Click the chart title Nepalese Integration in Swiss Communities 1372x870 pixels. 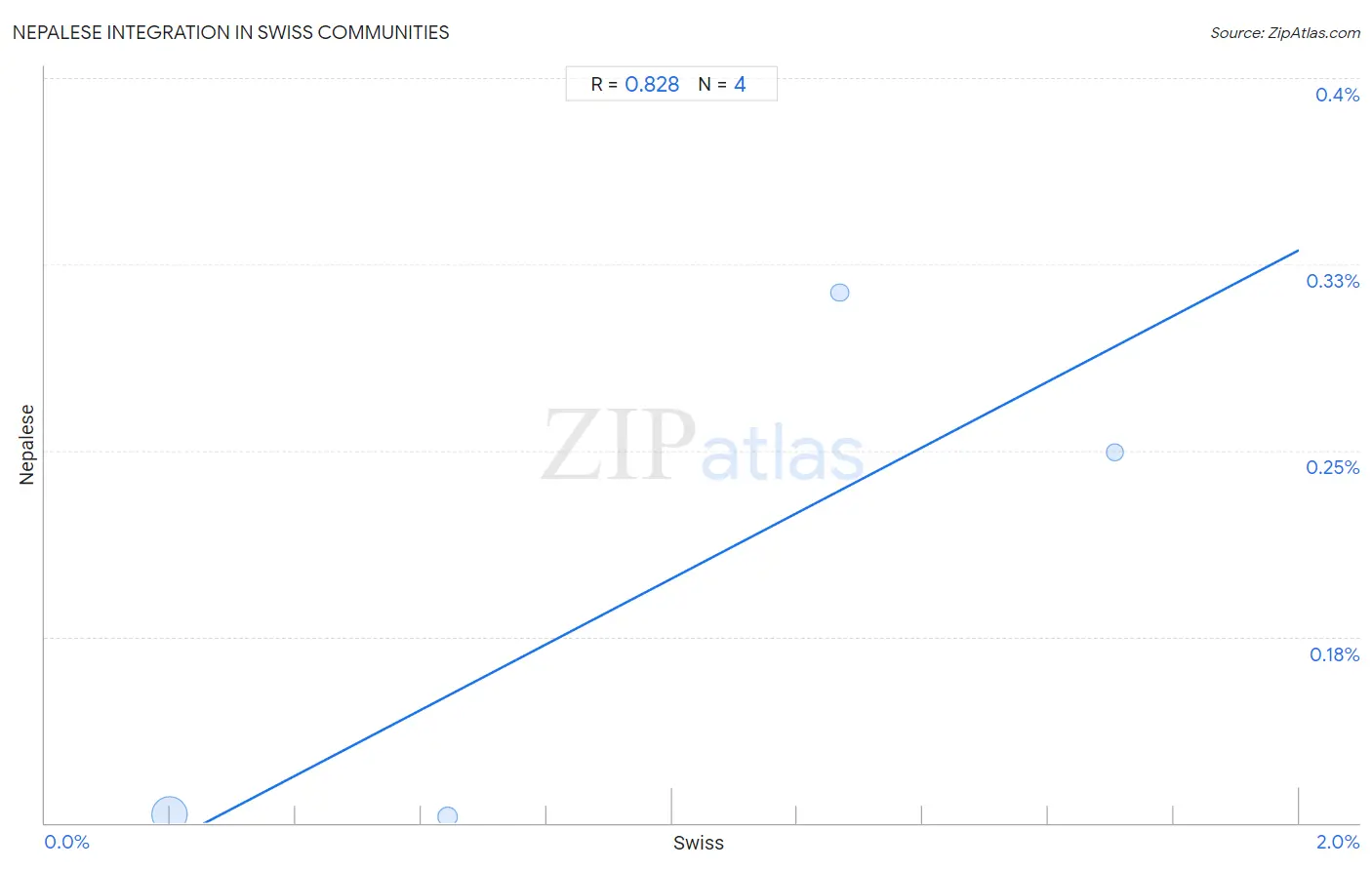point(231,32)
